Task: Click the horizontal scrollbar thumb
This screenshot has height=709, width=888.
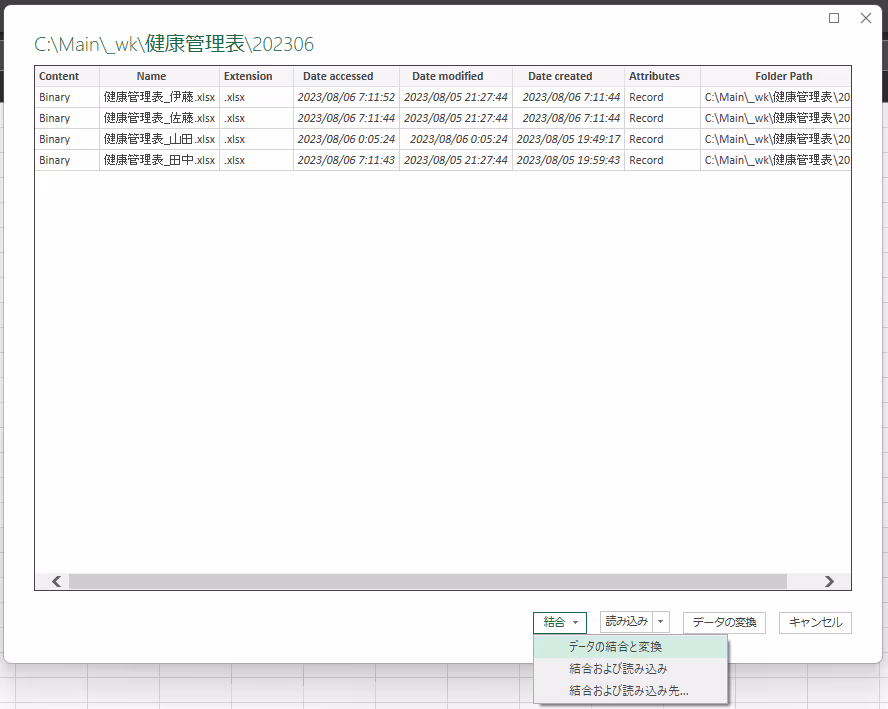Action: click(x=428, y=582)
